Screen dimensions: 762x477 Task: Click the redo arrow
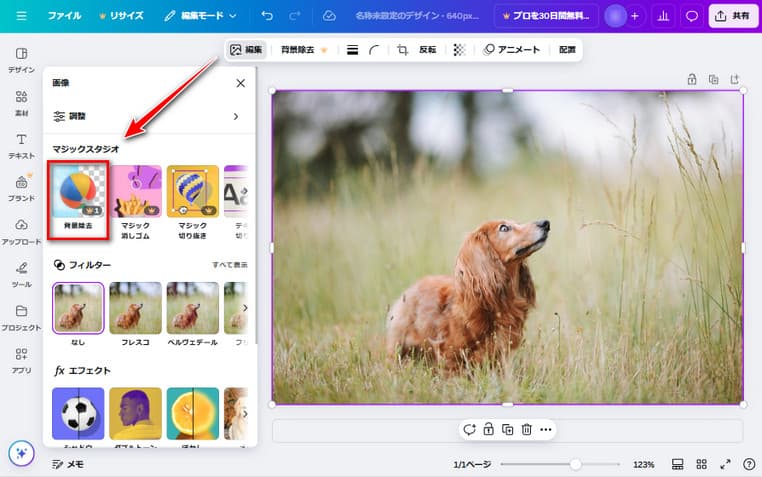click(294, 16)
